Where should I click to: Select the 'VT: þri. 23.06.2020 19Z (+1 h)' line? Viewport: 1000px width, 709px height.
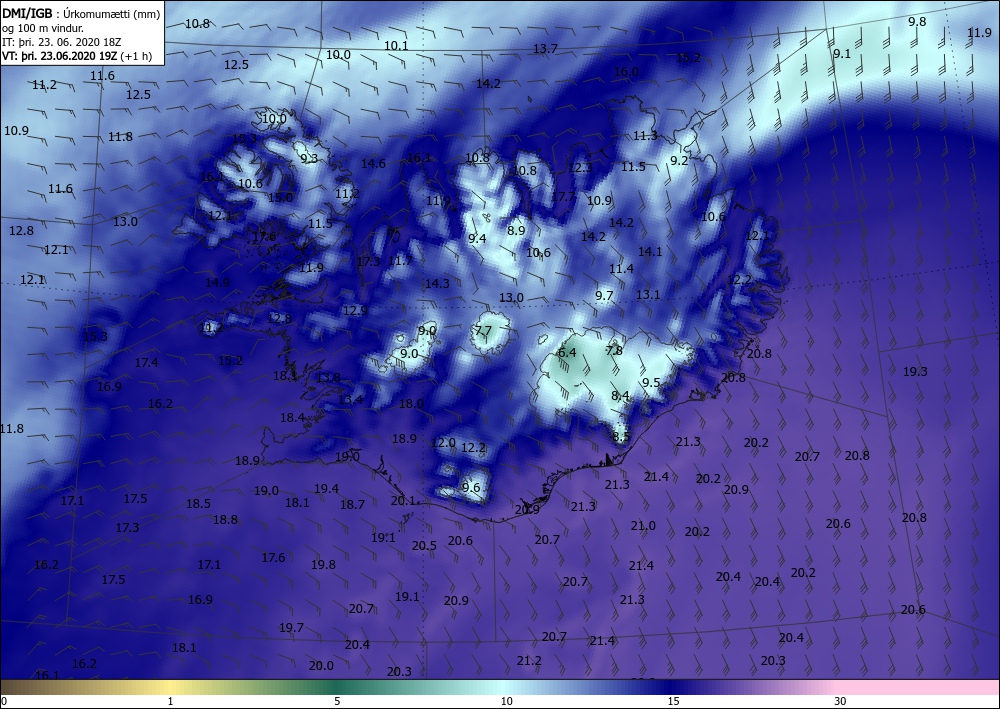77,56
